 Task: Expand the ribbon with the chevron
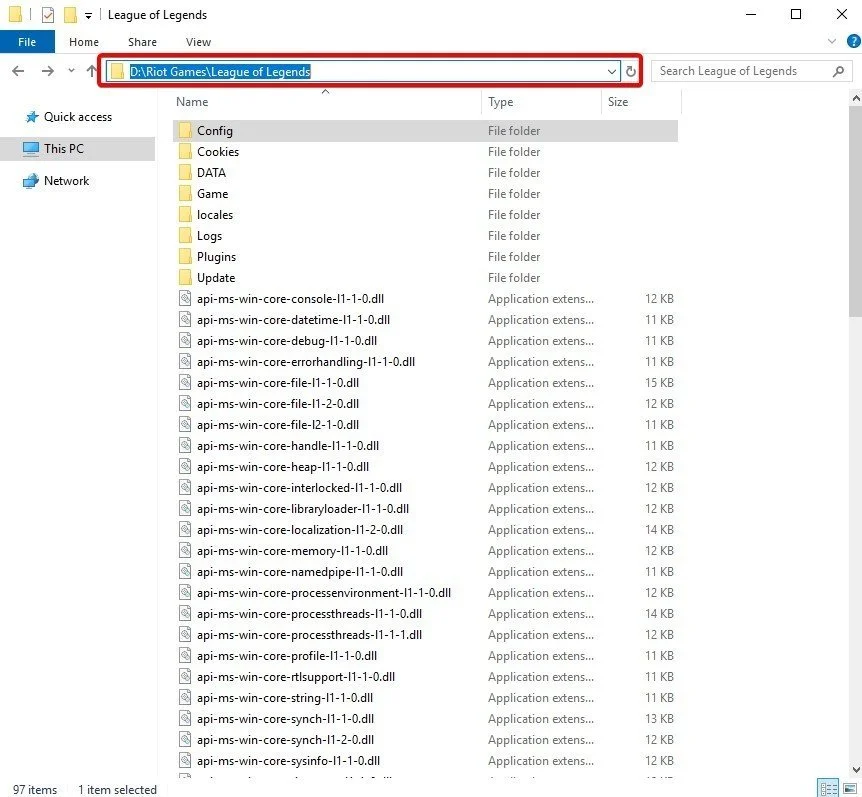[832, 41]
